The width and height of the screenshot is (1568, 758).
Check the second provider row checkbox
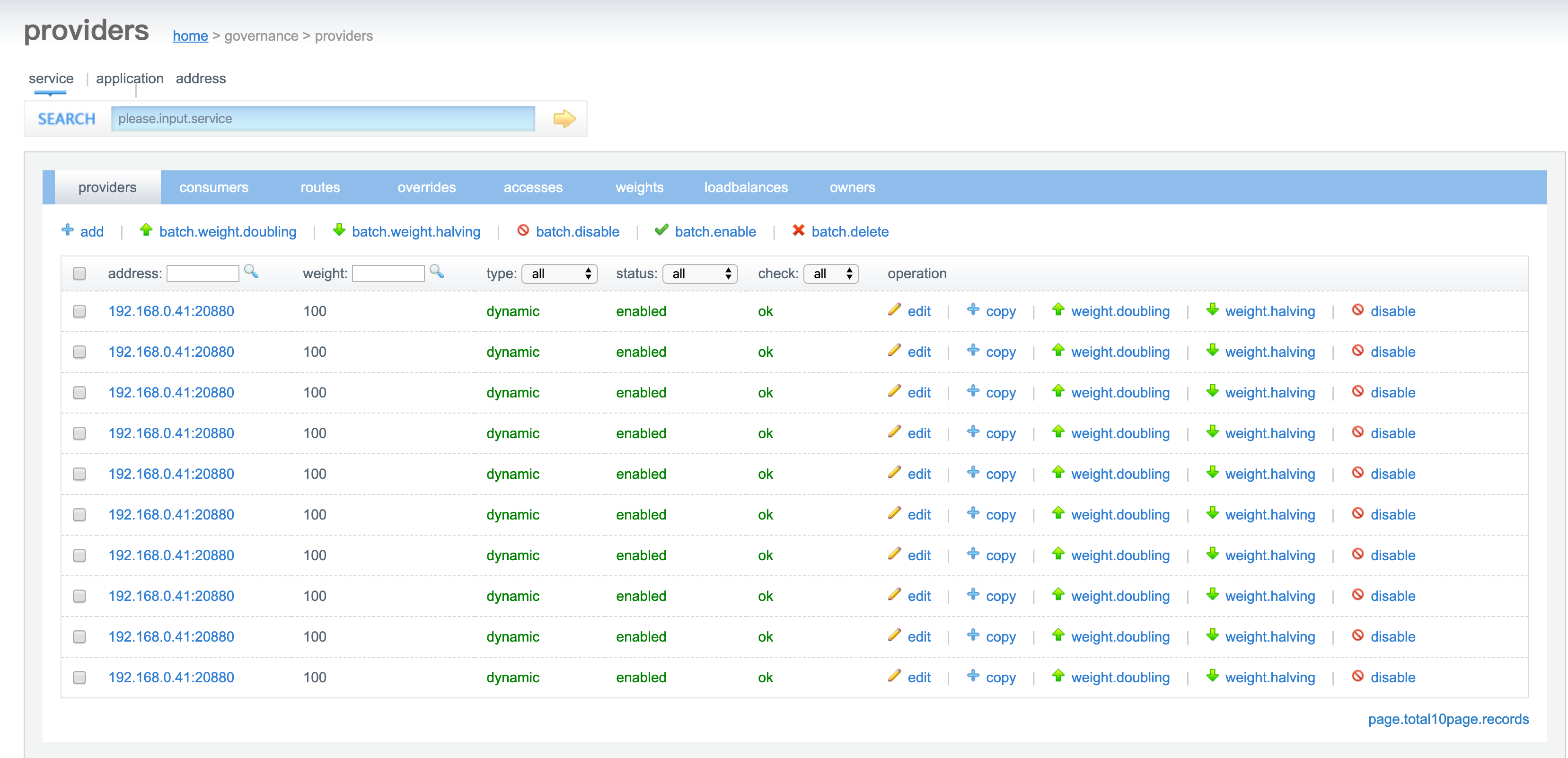tap(79, 352)
